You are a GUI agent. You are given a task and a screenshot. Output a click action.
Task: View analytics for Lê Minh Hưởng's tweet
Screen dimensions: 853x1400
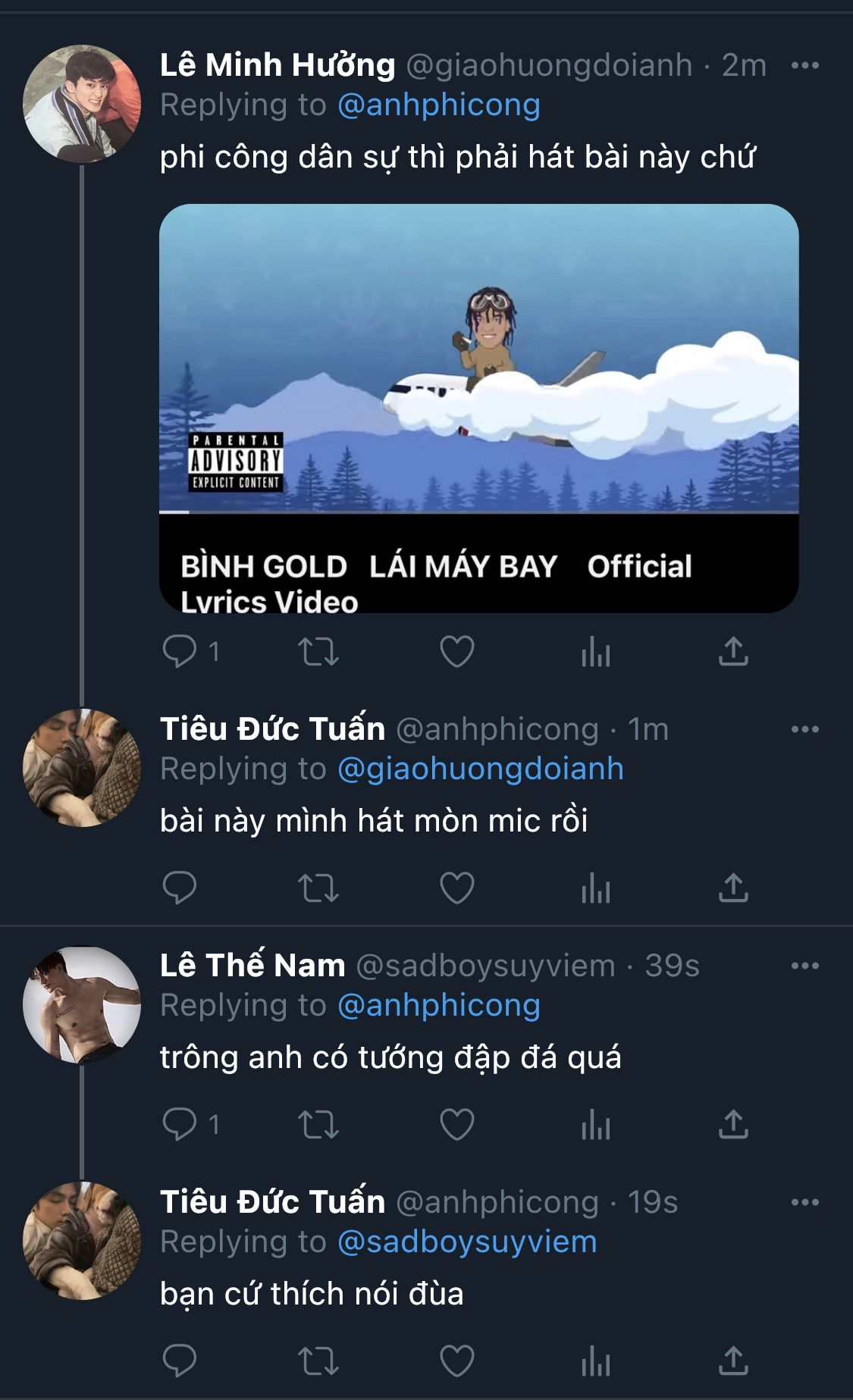[595, 651]
